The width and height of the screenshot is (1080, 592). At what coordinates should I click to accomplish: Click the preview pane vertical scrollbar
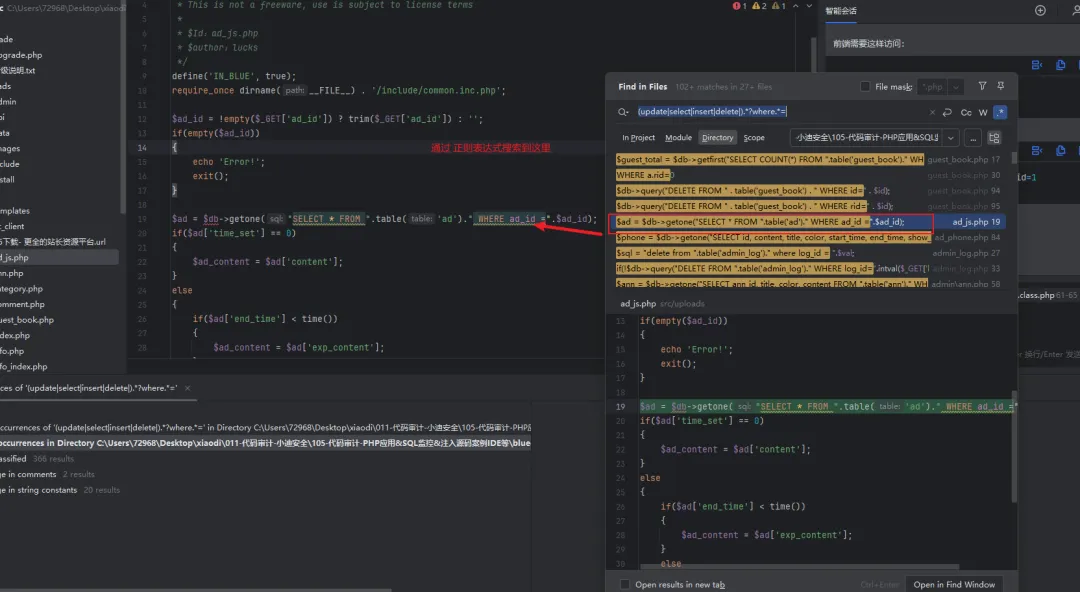[1014, 447]
